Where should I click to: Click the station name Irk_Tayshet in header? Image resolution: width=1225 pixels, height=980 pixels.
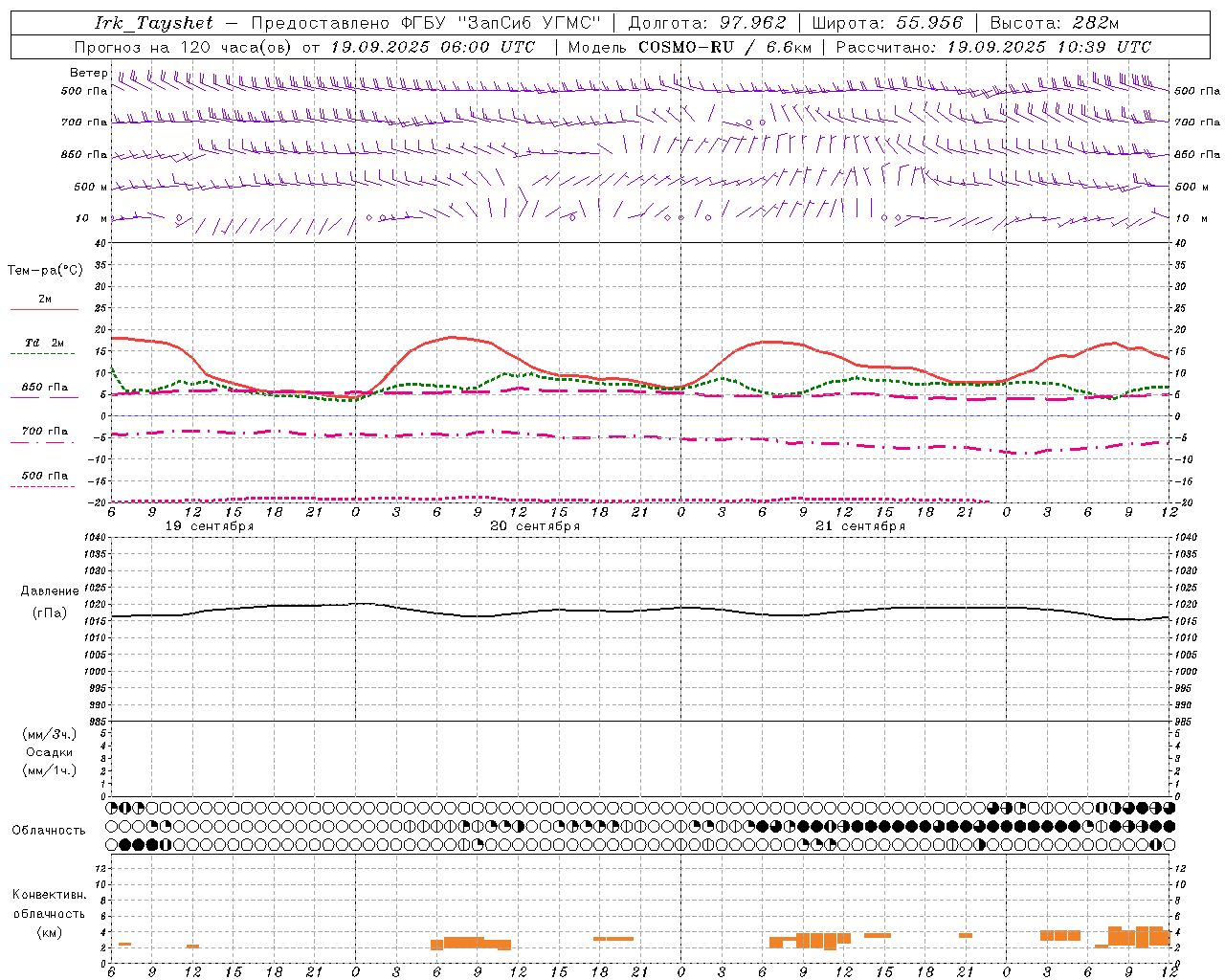(x=154, y=23)
